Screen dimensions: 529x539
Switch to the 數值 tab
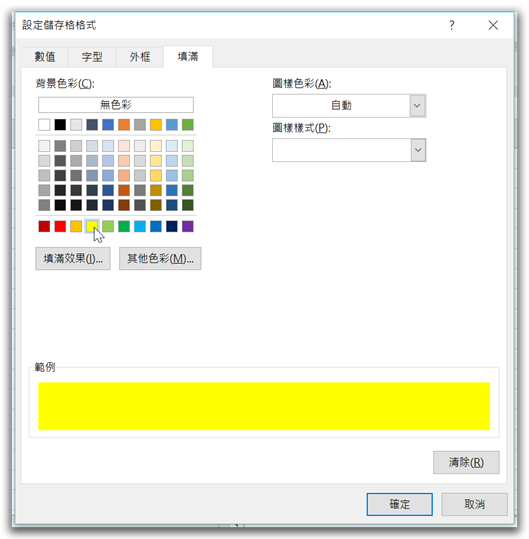45,56
